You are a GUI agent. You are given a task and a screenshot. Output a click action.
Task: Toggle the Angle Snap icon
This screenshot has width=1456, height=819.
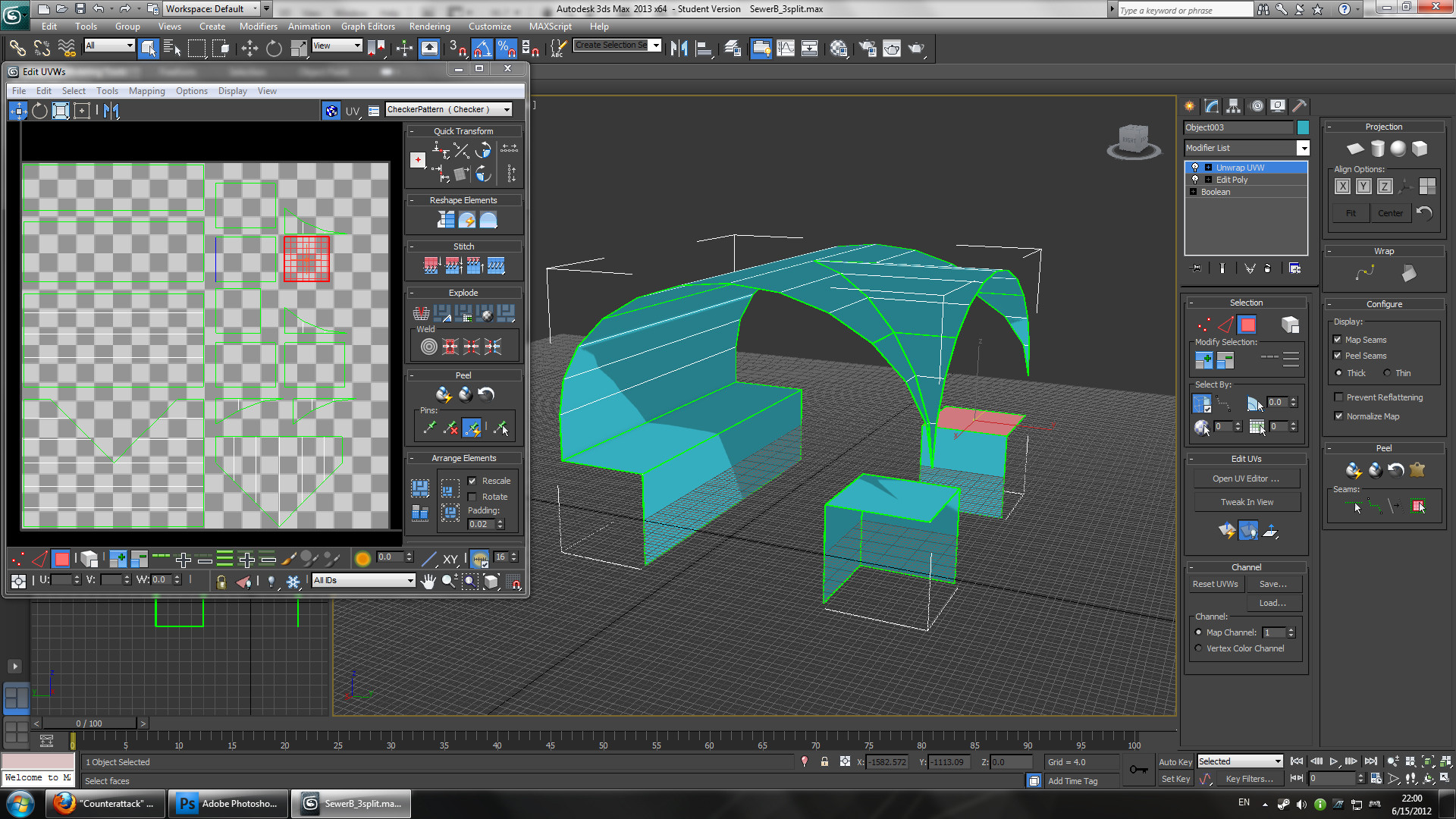click(x=482, y=49)
